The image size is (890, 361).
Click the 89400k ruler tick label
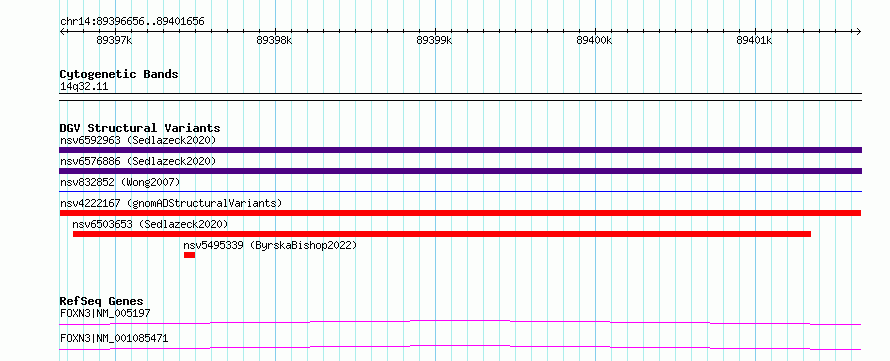coord(594,40)
